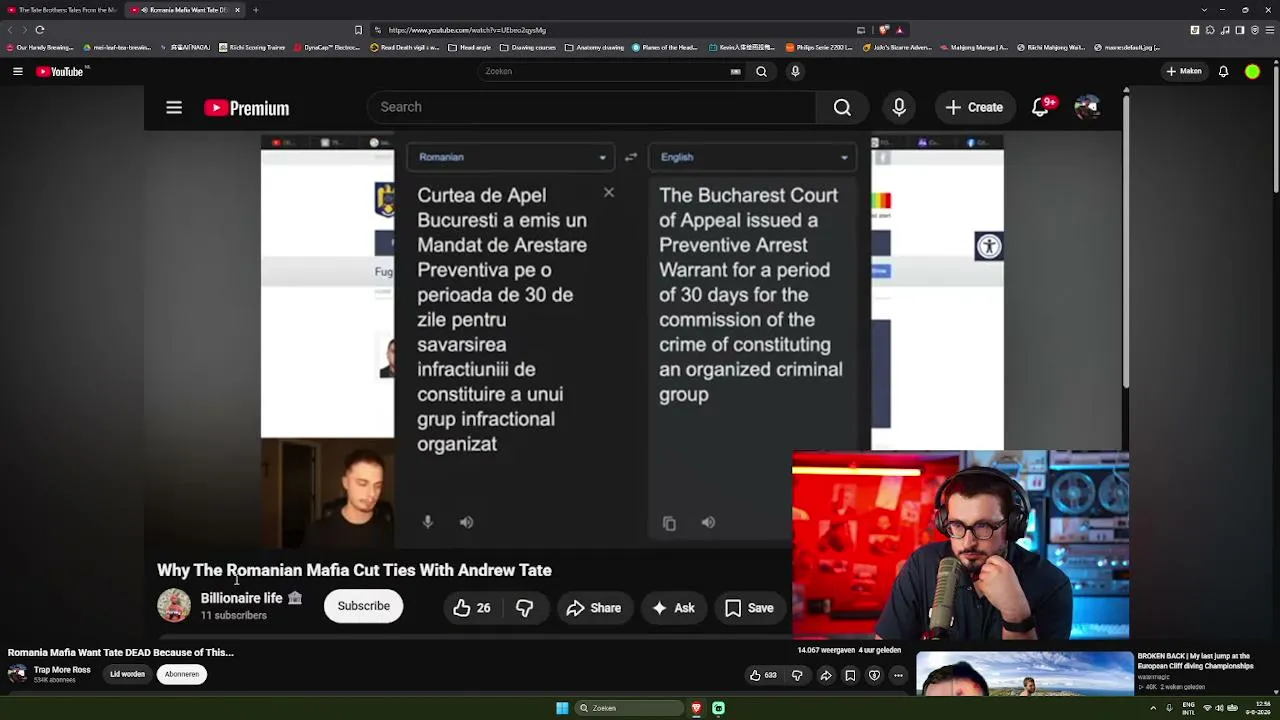Open the browser tab list dropdown arrow
Viewport: 1280px width, 720px height.
coord(1204,10)
